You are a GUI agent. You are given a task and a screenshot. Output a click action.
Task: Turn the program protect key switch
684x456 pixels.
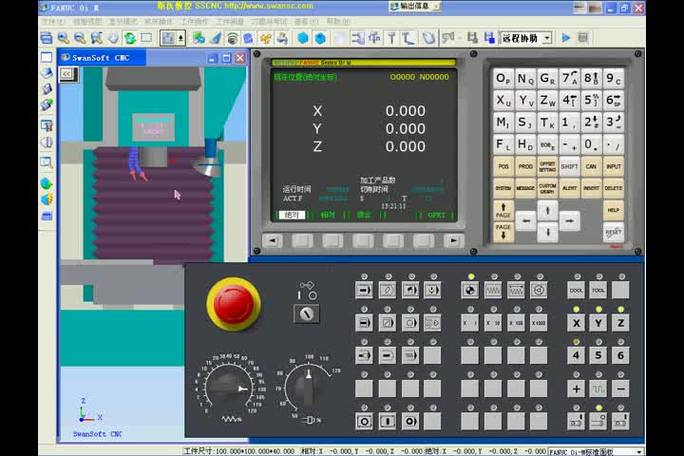click(x=306, y=313)
